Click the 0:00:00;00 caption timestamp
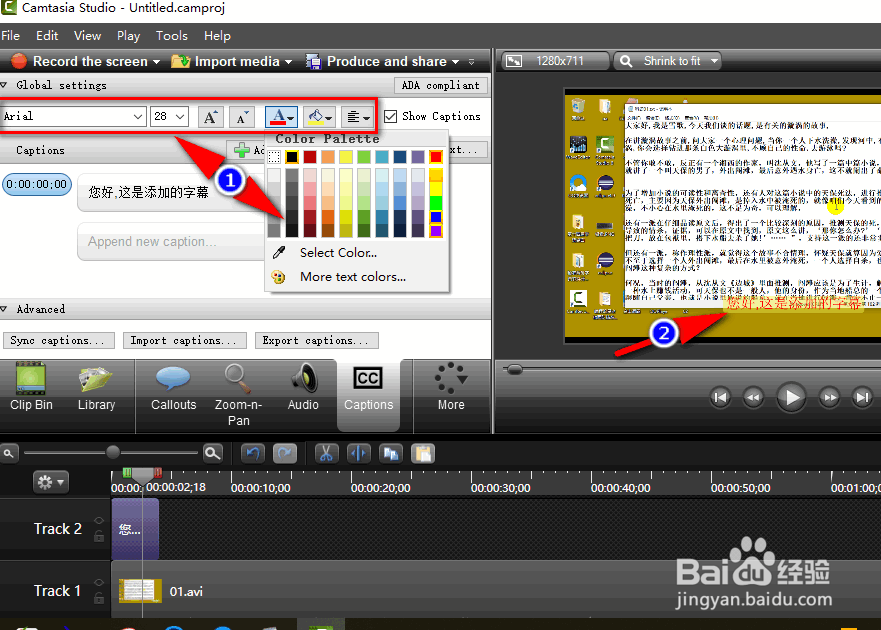 pos(37,184)
